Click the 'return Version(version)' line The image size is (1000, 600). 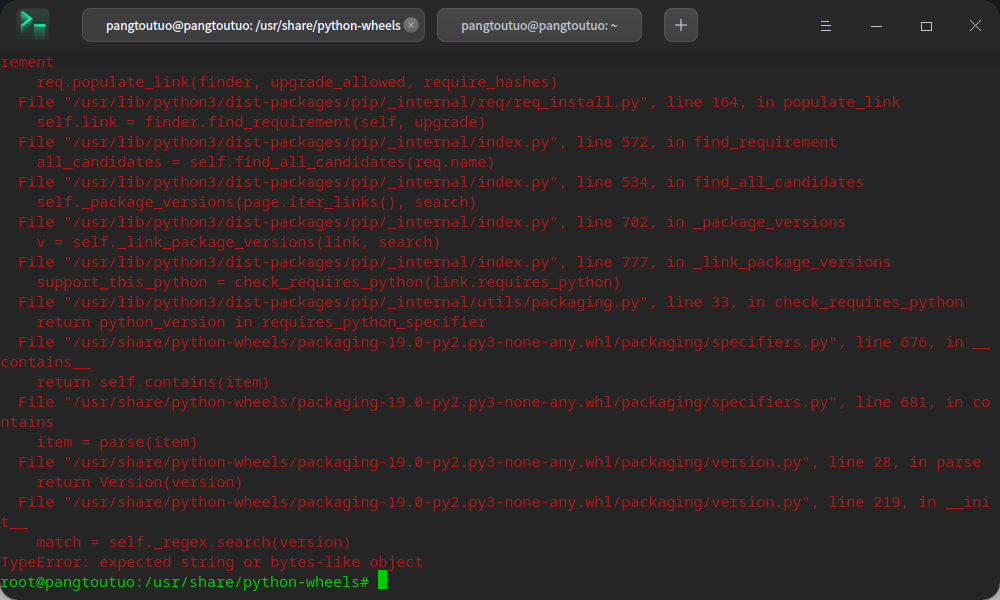140,482
